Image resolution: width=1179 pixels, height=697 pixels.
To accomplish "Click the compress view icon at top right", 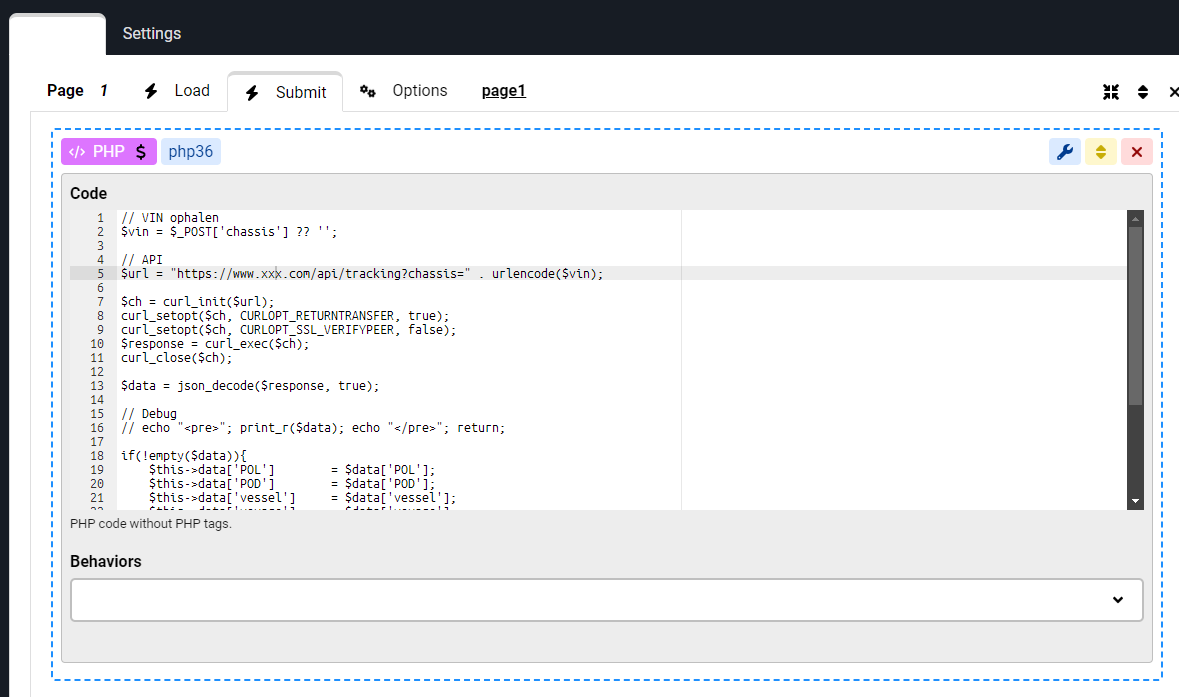I will (1111, 92).
